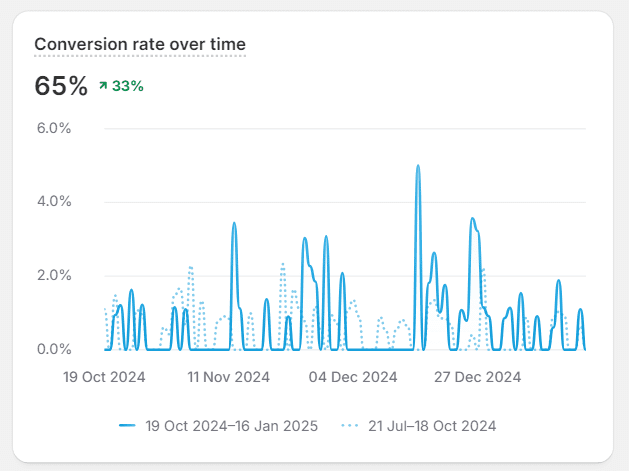Click the dotted line legend icon
The image size is (629, 471).
point(351,426)
